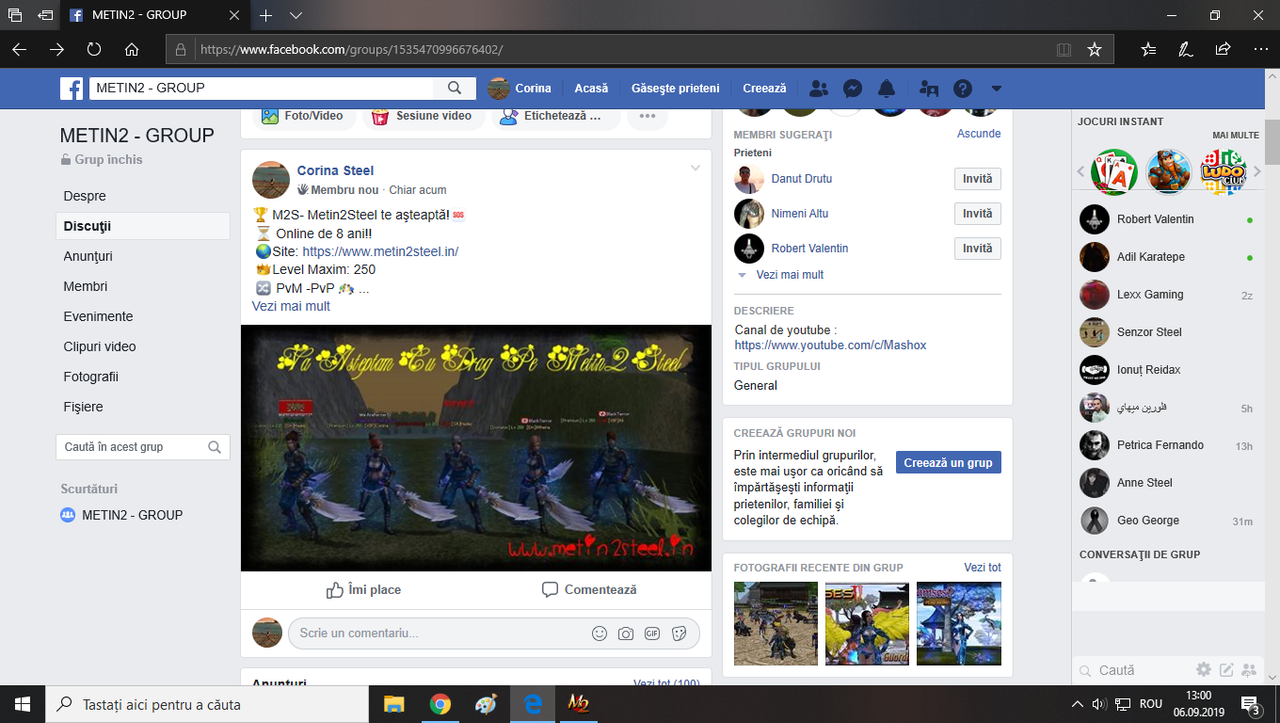Add a sticker to the comment
This screenshot has width=1280, height=723.
[x=679, y=633]
